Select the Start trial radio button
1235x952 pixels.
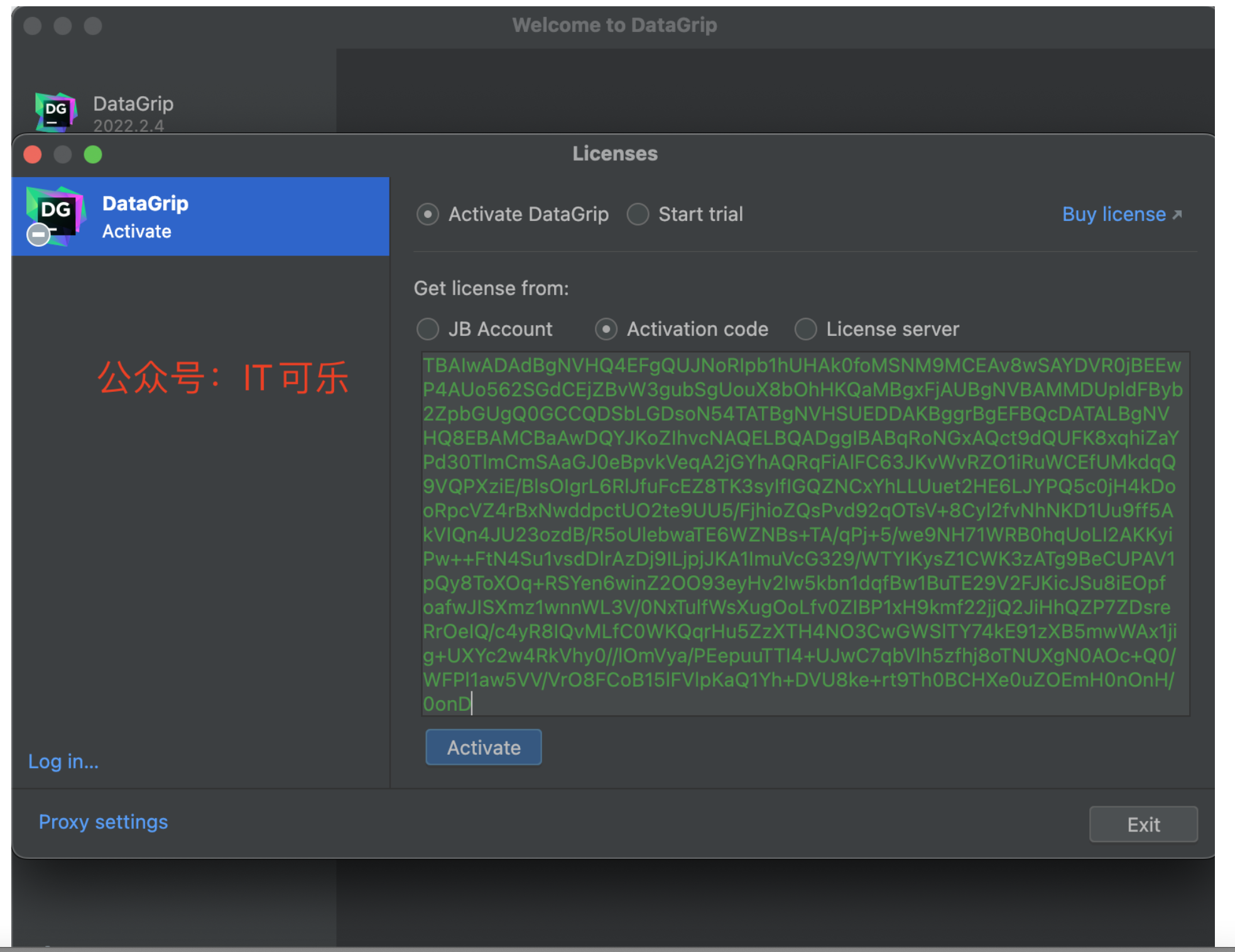[x=638, y=215]
